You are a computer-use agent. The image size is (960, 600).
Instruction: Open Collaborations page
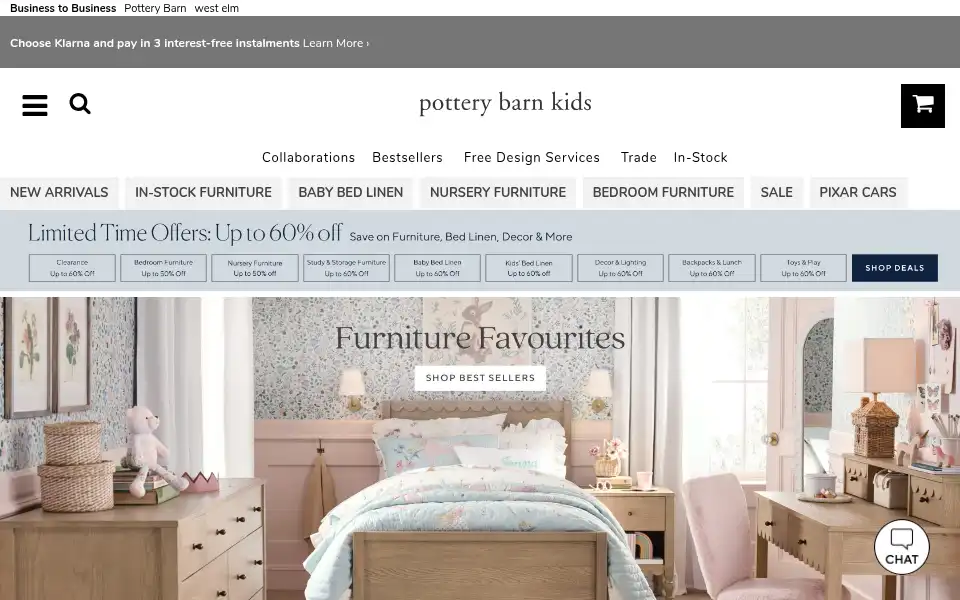[x=309, y=157]
